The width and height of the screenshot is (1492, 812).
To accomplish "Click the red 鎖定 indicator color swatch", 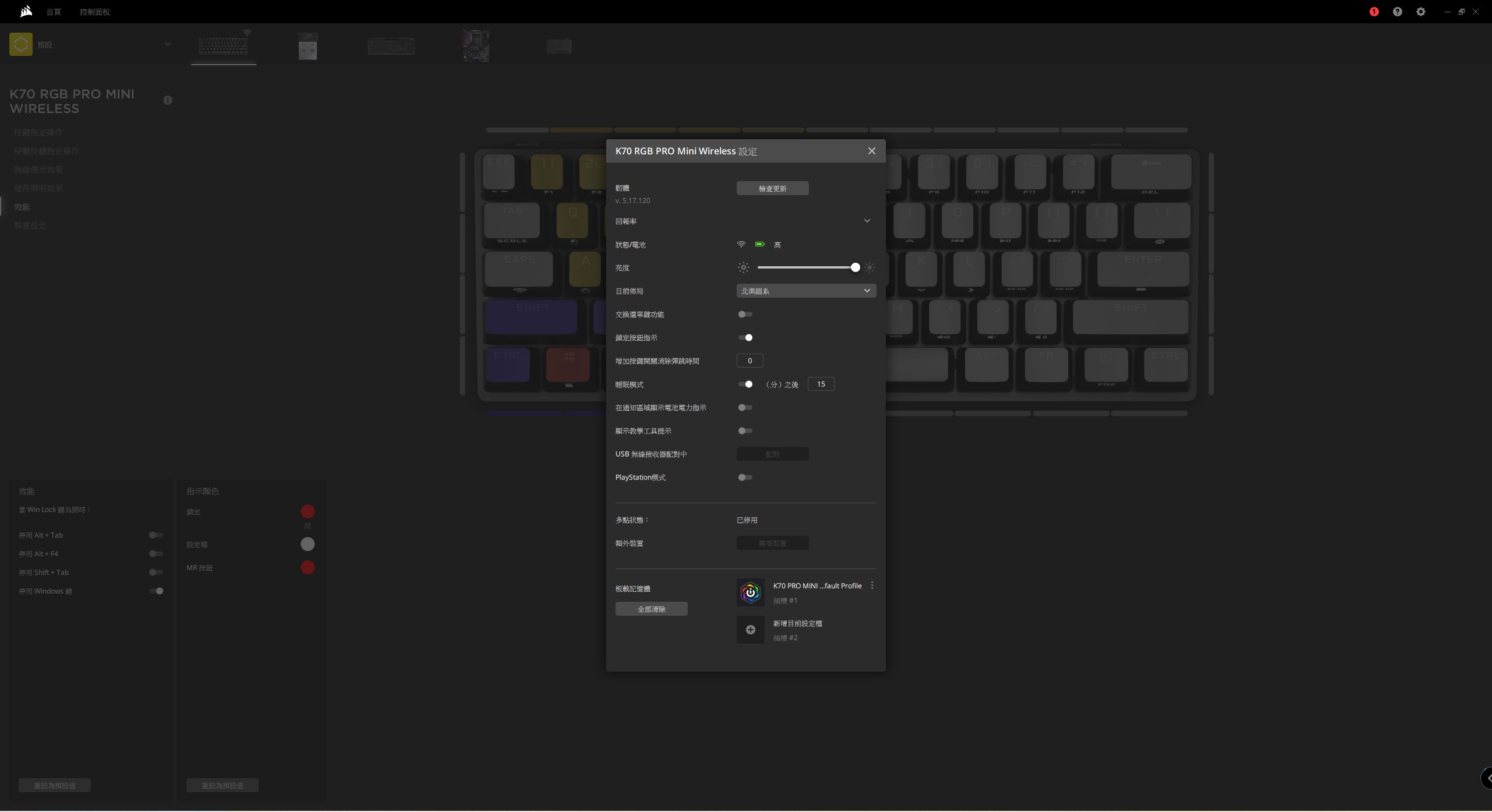I will (x=307, y=511).
